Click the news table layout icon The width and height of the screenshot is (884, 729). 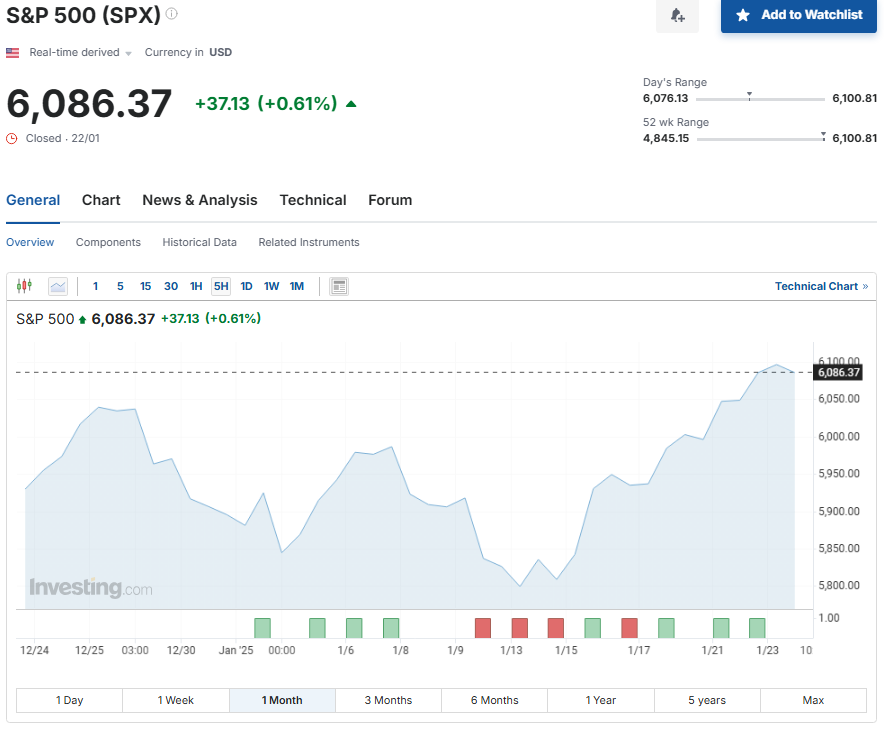[339, 286]
